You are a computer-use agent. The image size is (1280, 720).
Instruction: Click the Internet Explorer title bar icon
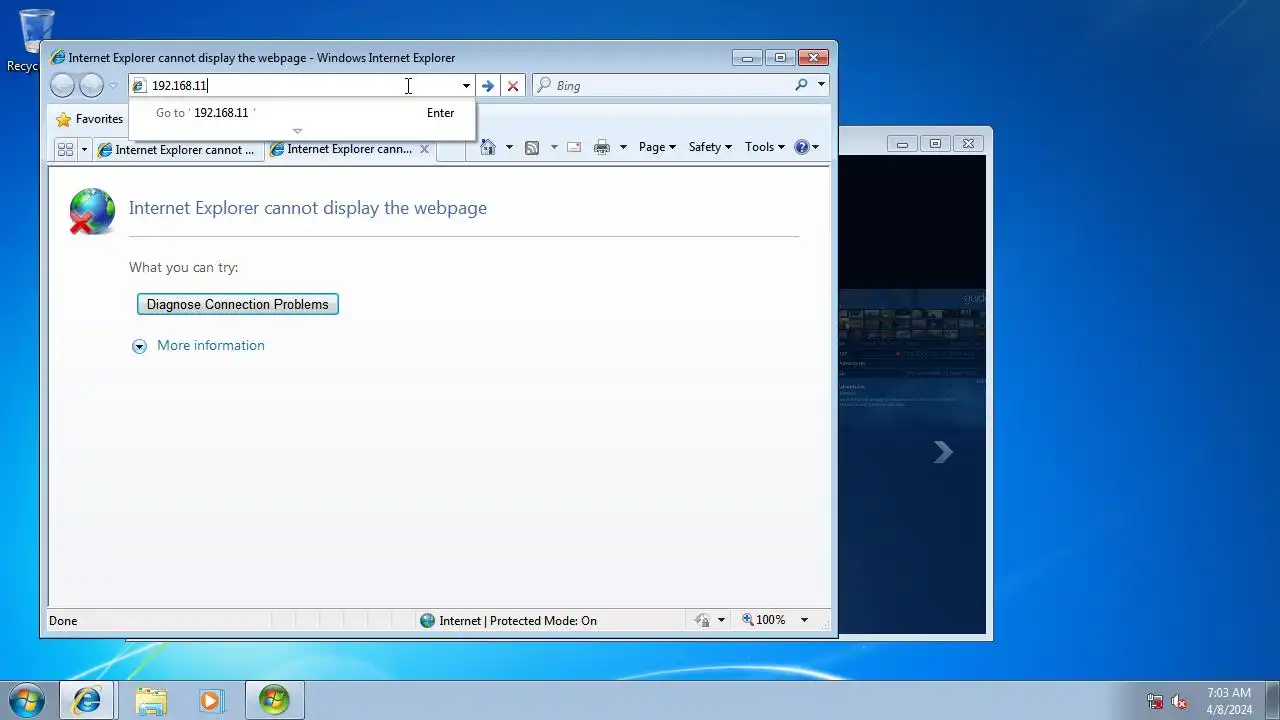pyautogui.click(x=58, y=58)
